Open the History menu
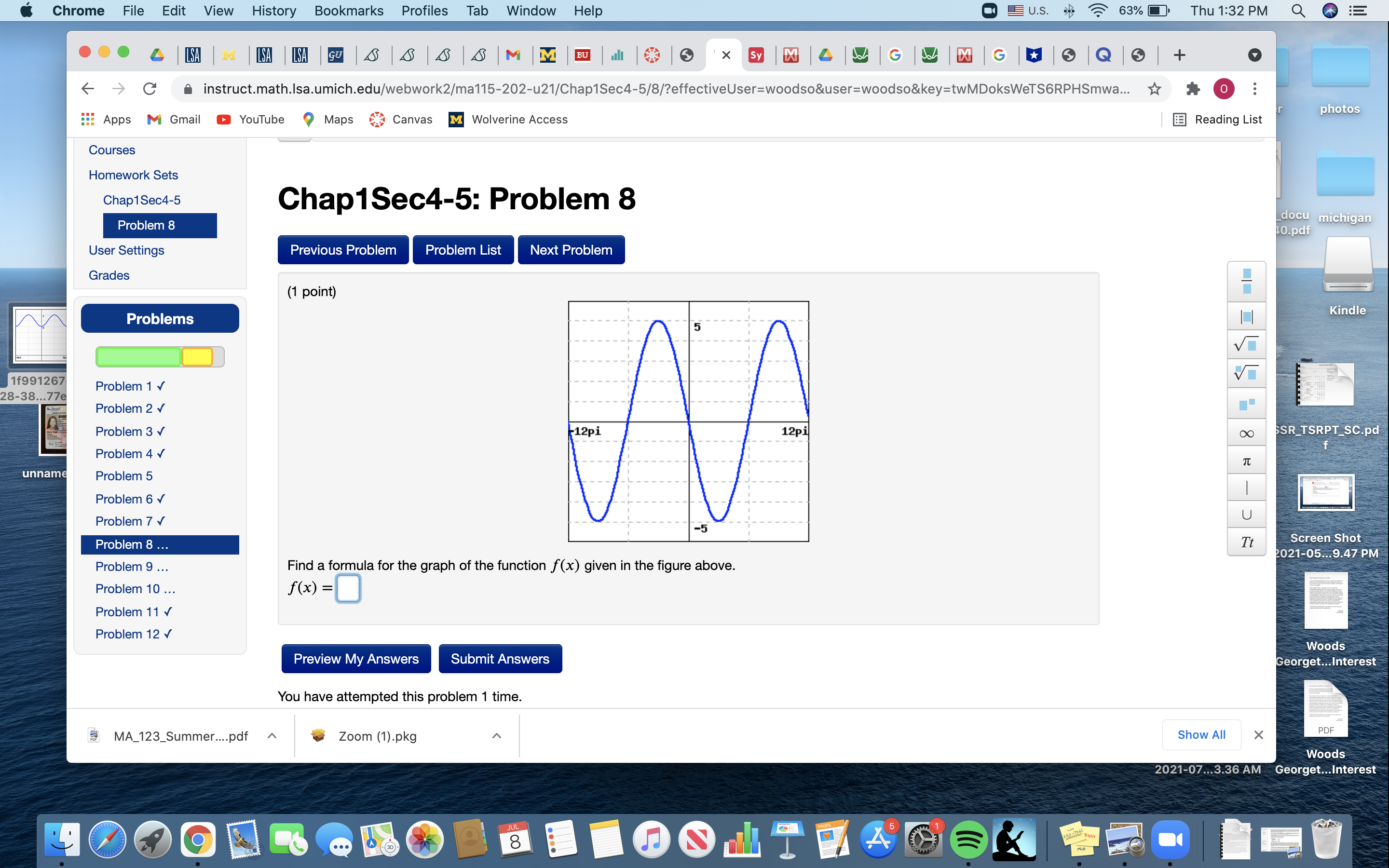The image size is (1389, 868). pyautogui.click(x=273, y=11)
